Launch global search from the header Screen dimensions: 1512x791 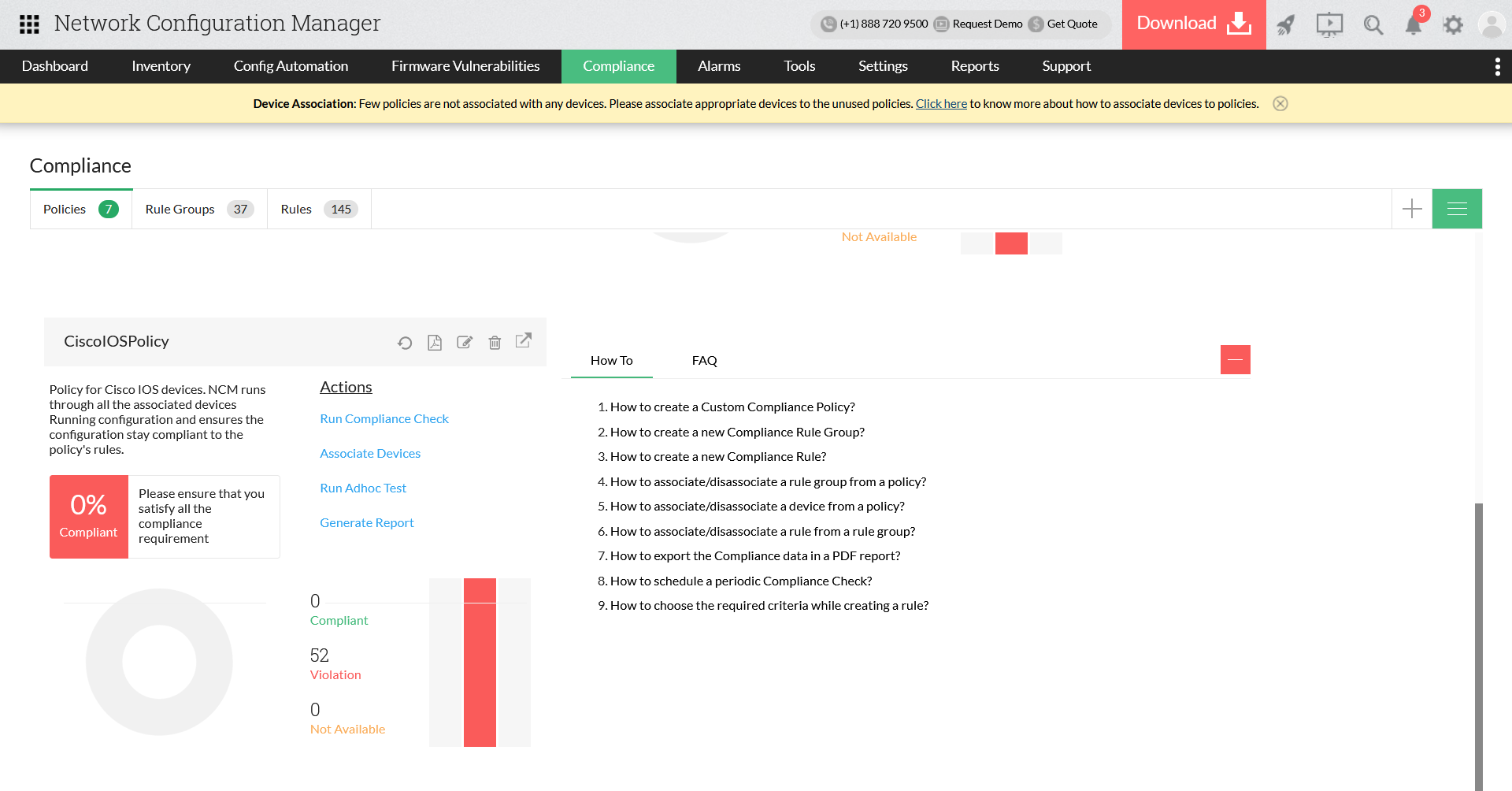(x=1373, y=24)
